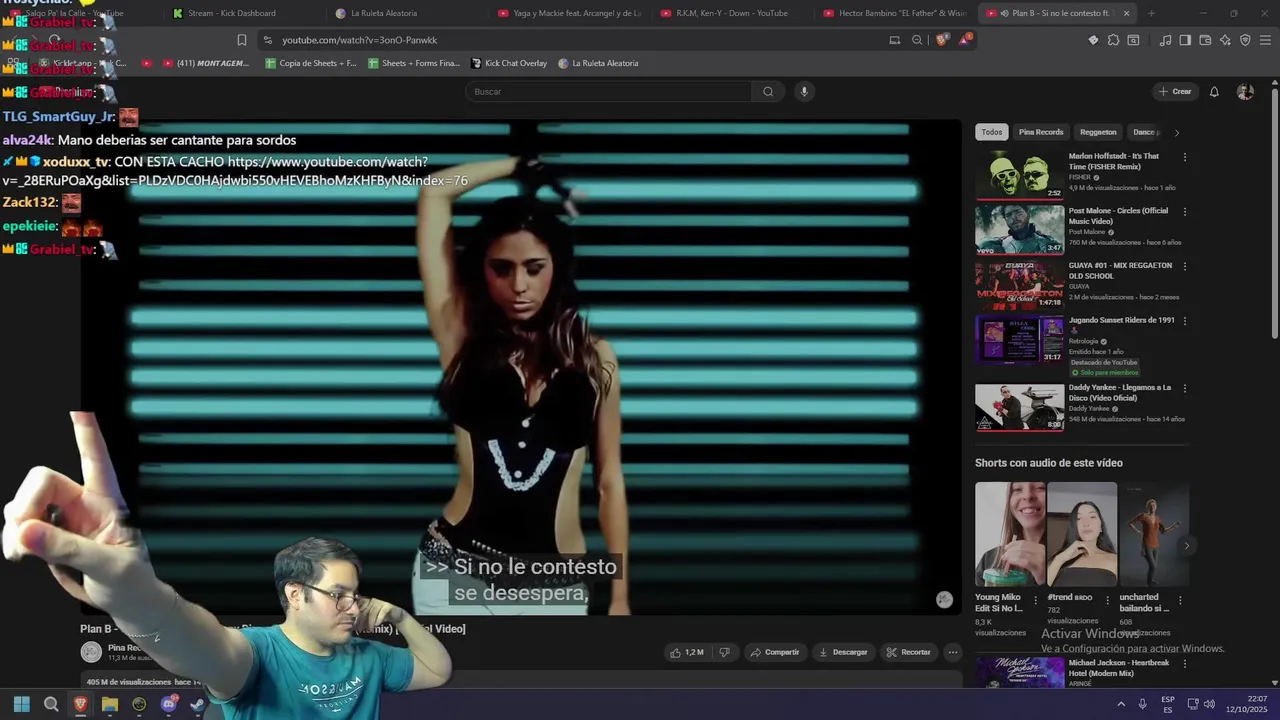
Task: Open the Sheets + Forms Fina bookmark
Action: [x=414, y=63]
